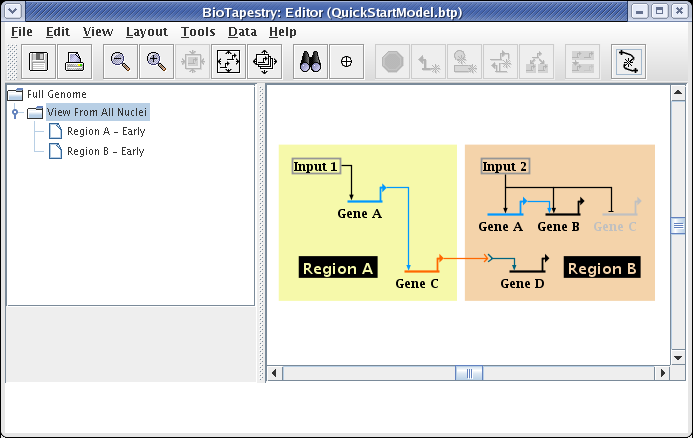Screen dimensions: 693x438
Task: Select Region A - Early in tree
Action: click(x=105, y=132)
